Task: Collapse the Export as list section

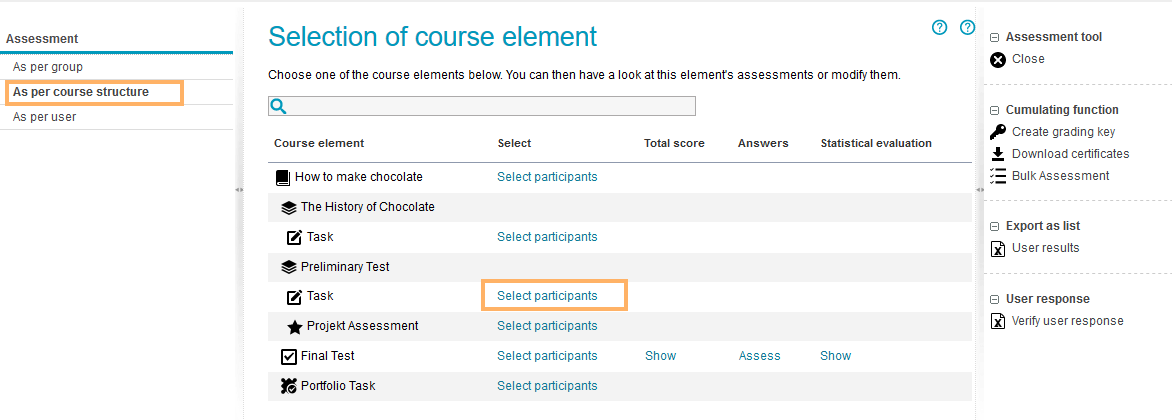Action: 995,227
